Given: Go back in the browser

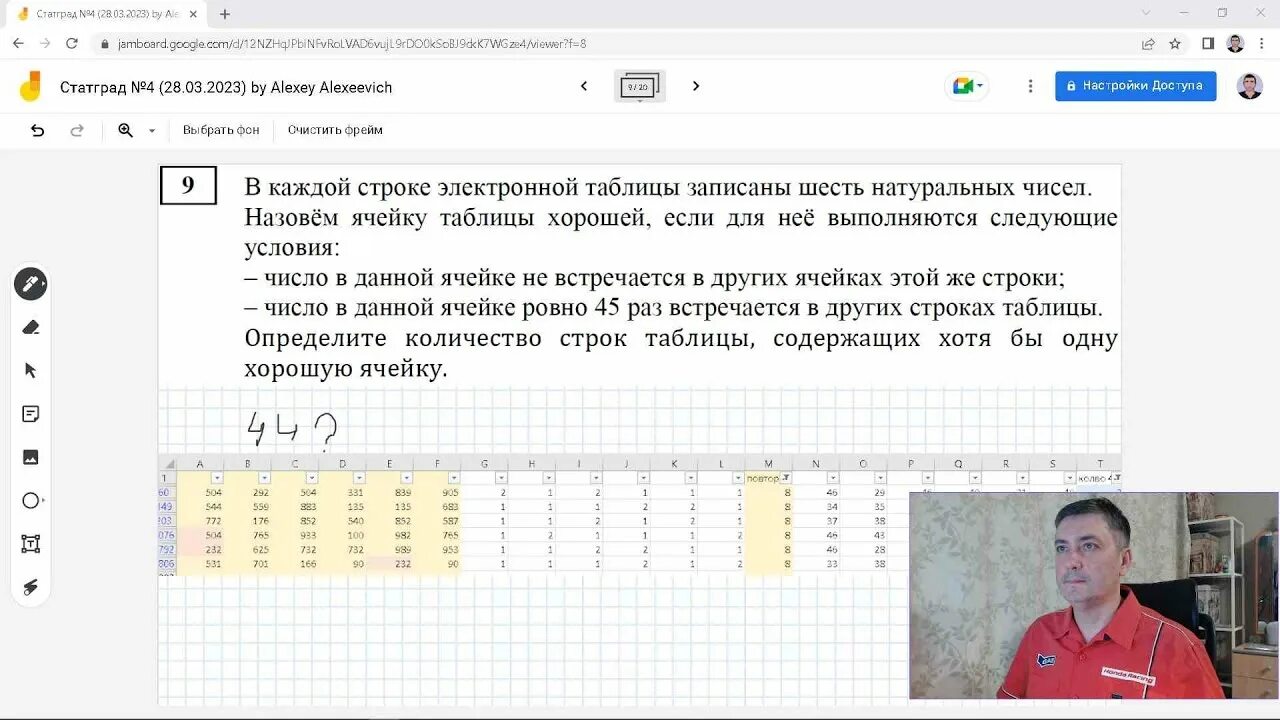Looking at the screenshot, I should pos(18,44).
